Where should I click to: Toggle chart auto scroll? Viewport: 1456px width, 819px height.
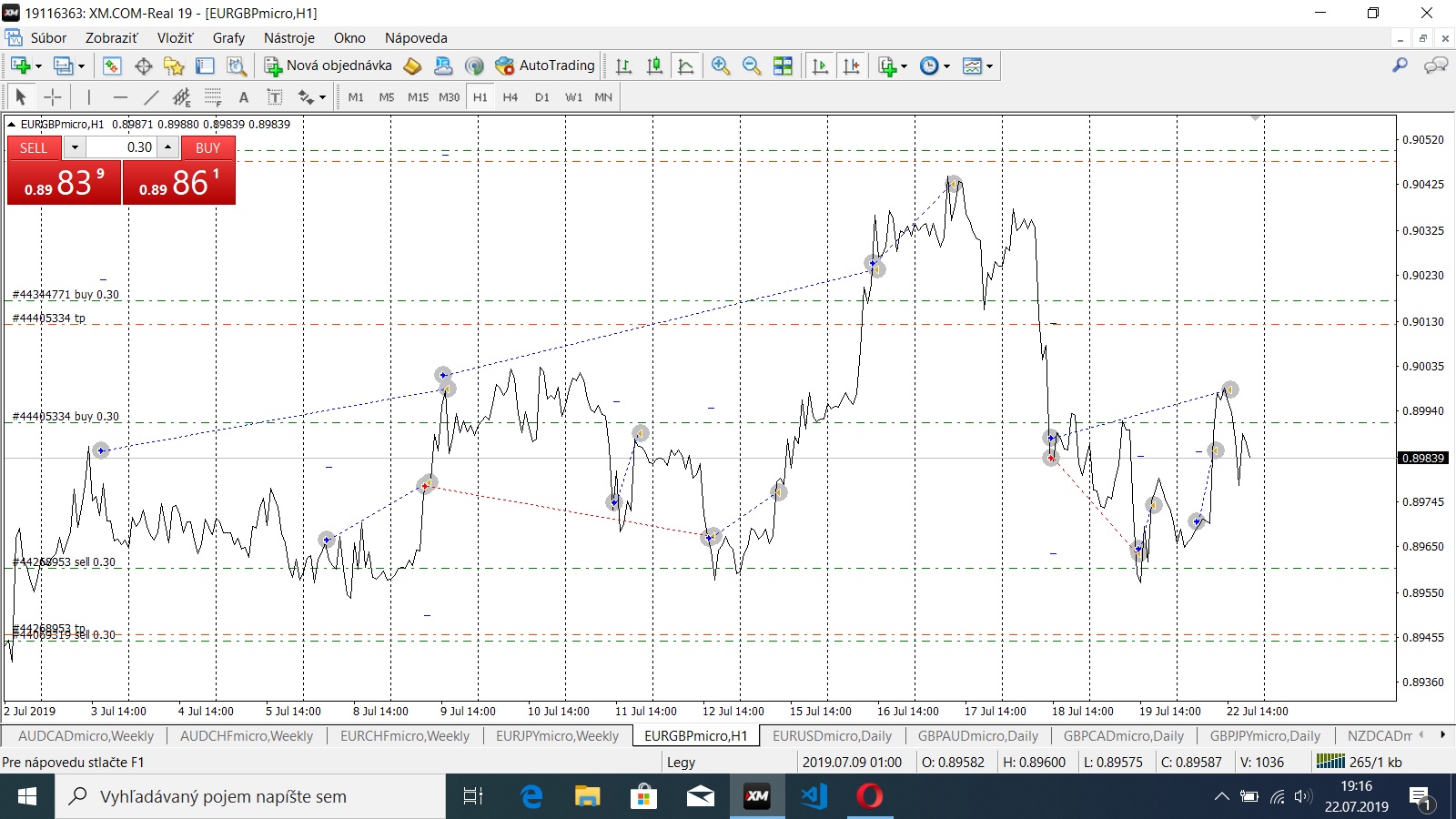(820, 66)
